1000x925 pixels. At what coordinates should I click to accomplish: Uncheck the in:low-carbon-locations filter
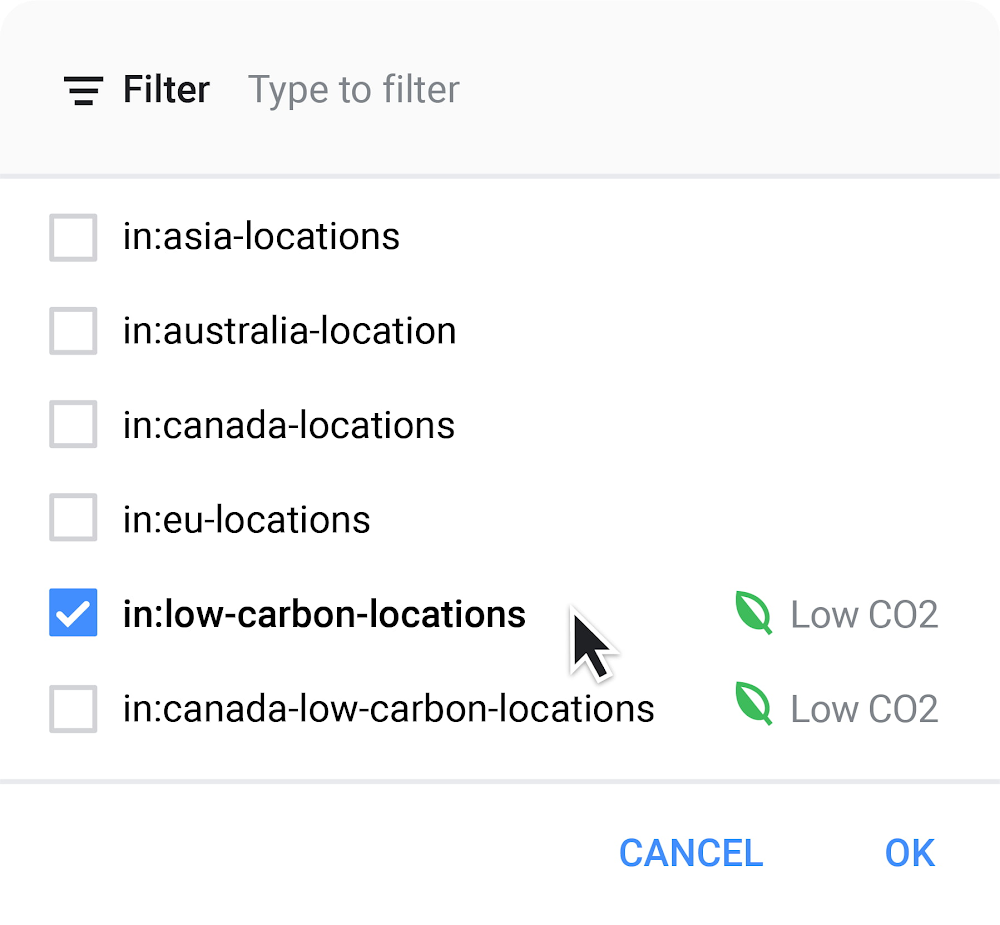pos(72,613)
